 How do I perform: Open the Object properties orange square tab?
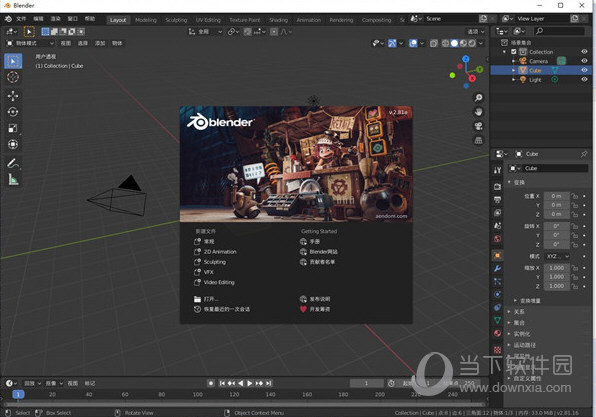click(497, 255)
